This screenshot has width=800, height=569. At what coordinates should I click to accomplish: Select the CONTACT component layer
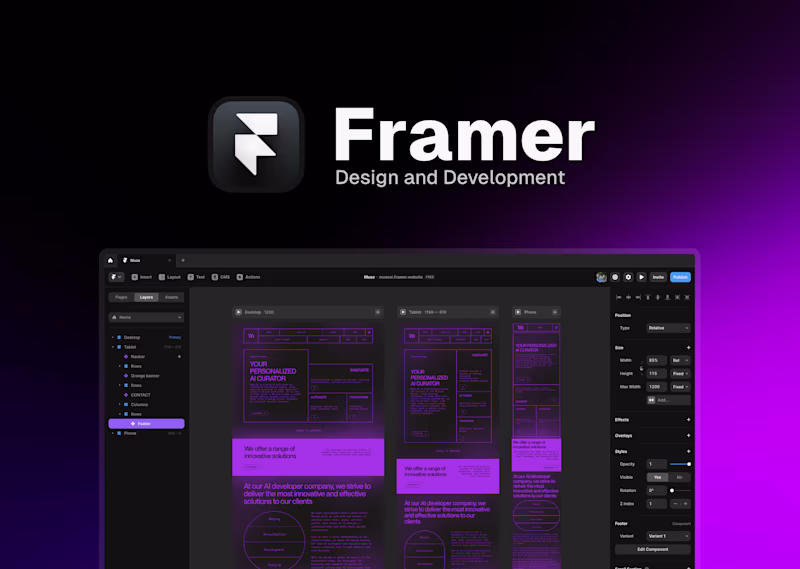click(x=137, y=395)
